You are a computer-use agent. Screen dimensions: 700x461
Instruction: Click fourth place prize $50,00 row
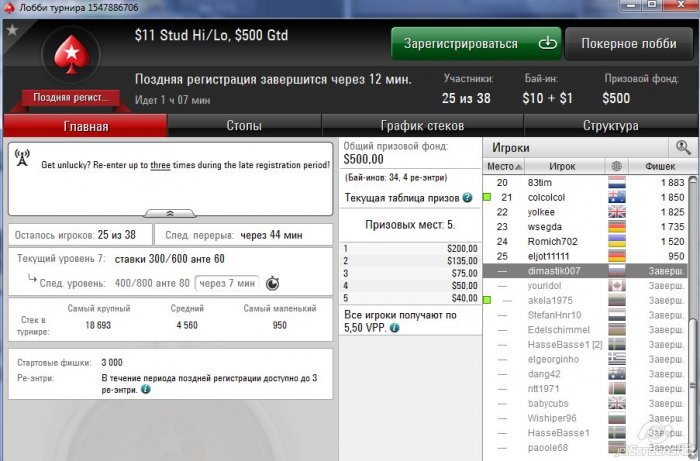tap(410, 286)
